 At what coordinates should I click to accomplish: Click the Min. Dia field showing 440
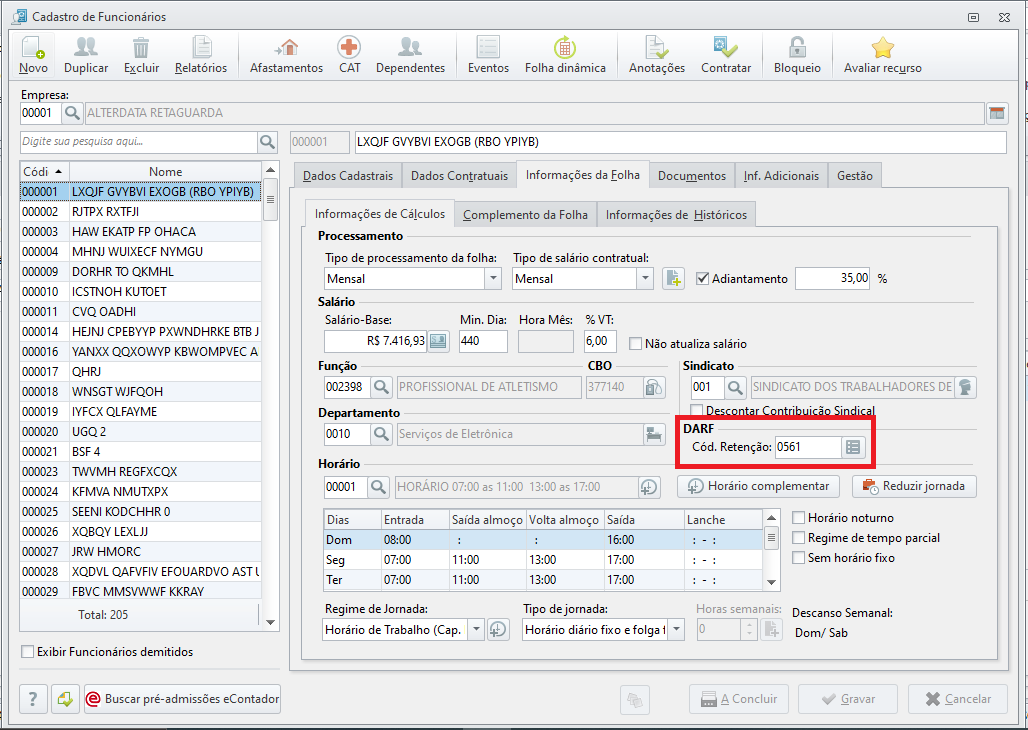click(x=483, y=341)
